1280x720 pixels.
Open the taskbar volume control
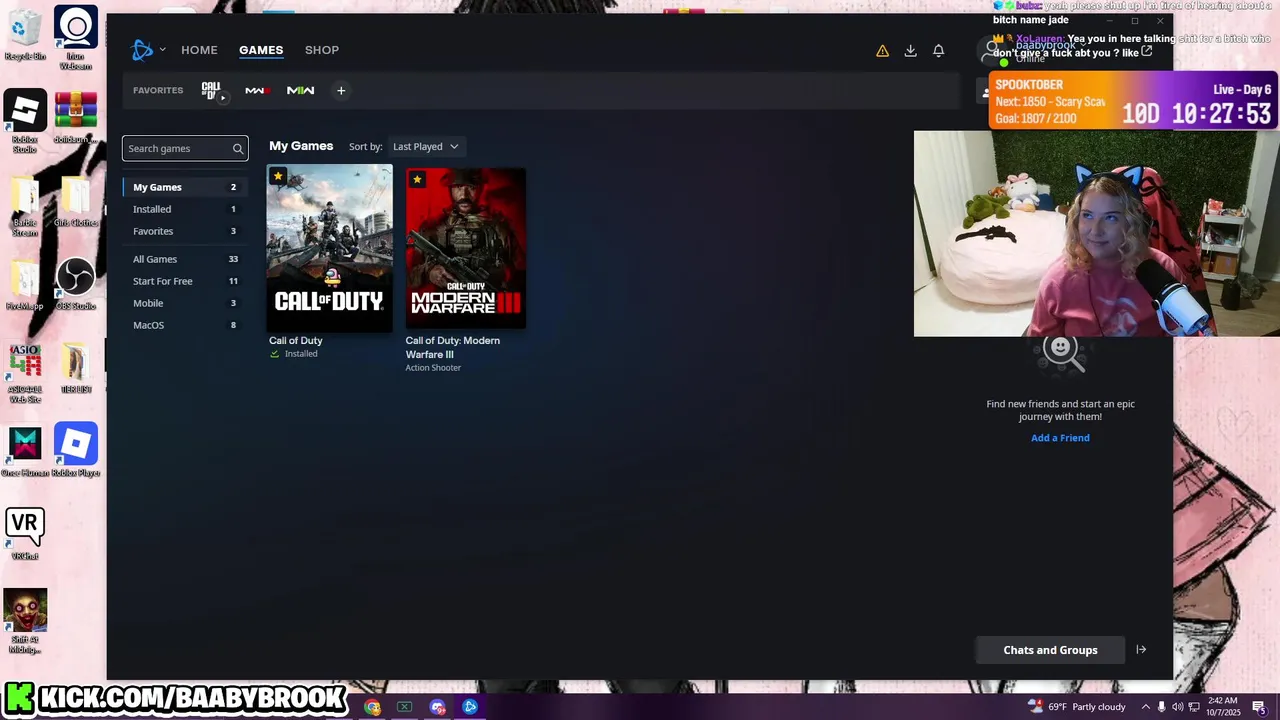coord(1177,707)
